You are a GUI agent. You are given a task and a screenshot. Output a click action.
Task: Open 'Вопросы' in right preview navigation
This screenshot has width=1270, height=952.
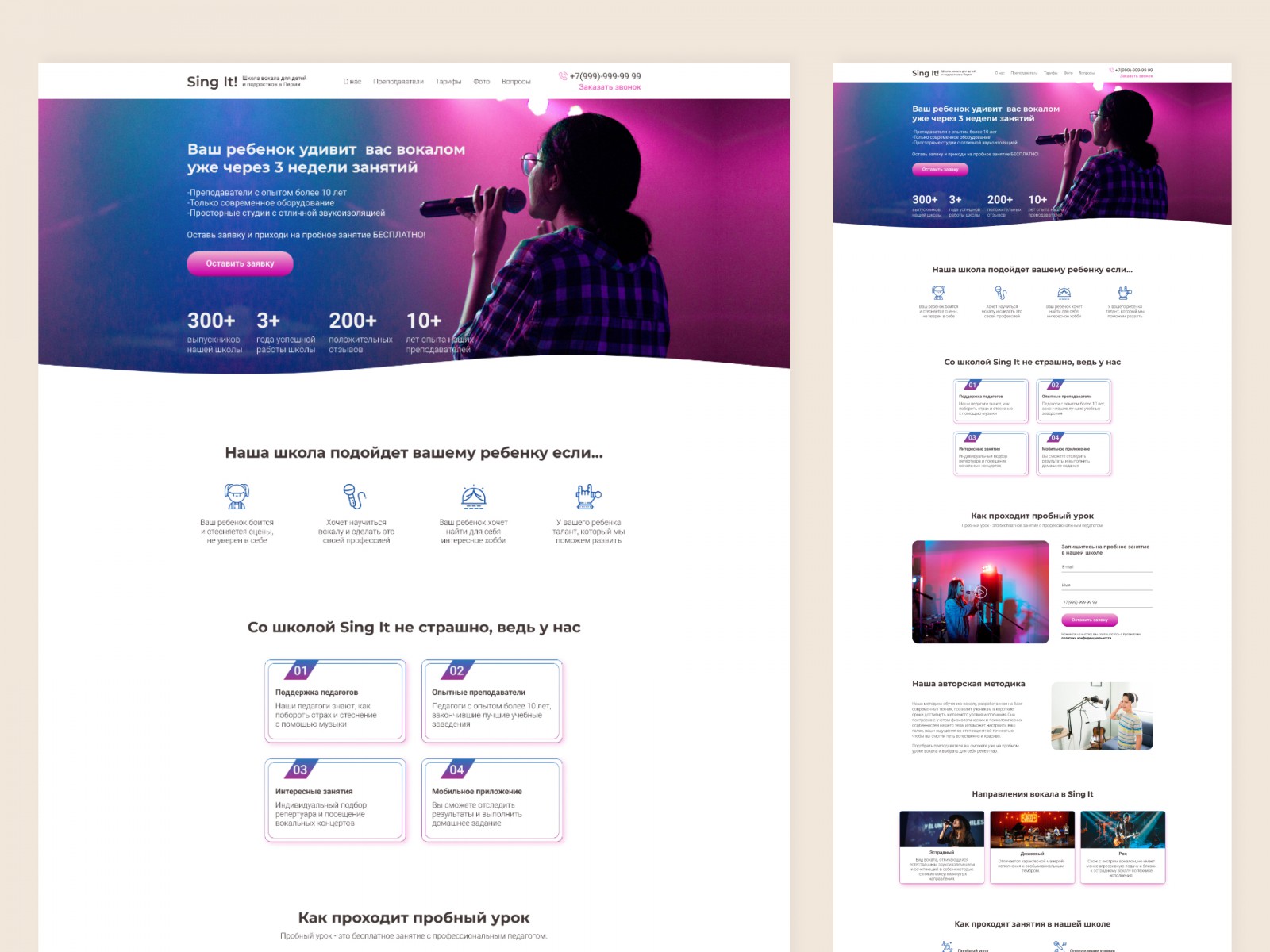coord(1087,73)
